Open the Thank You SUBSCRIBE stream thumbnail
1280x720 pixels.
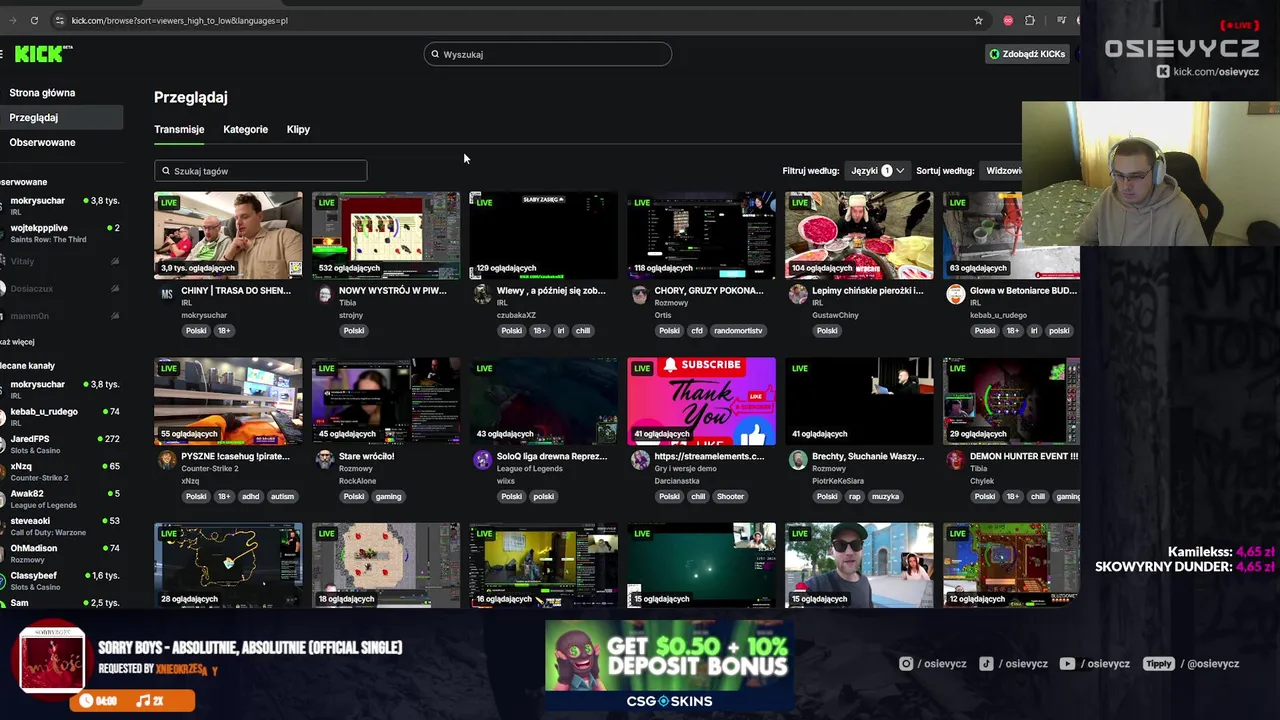pos(701,401)
